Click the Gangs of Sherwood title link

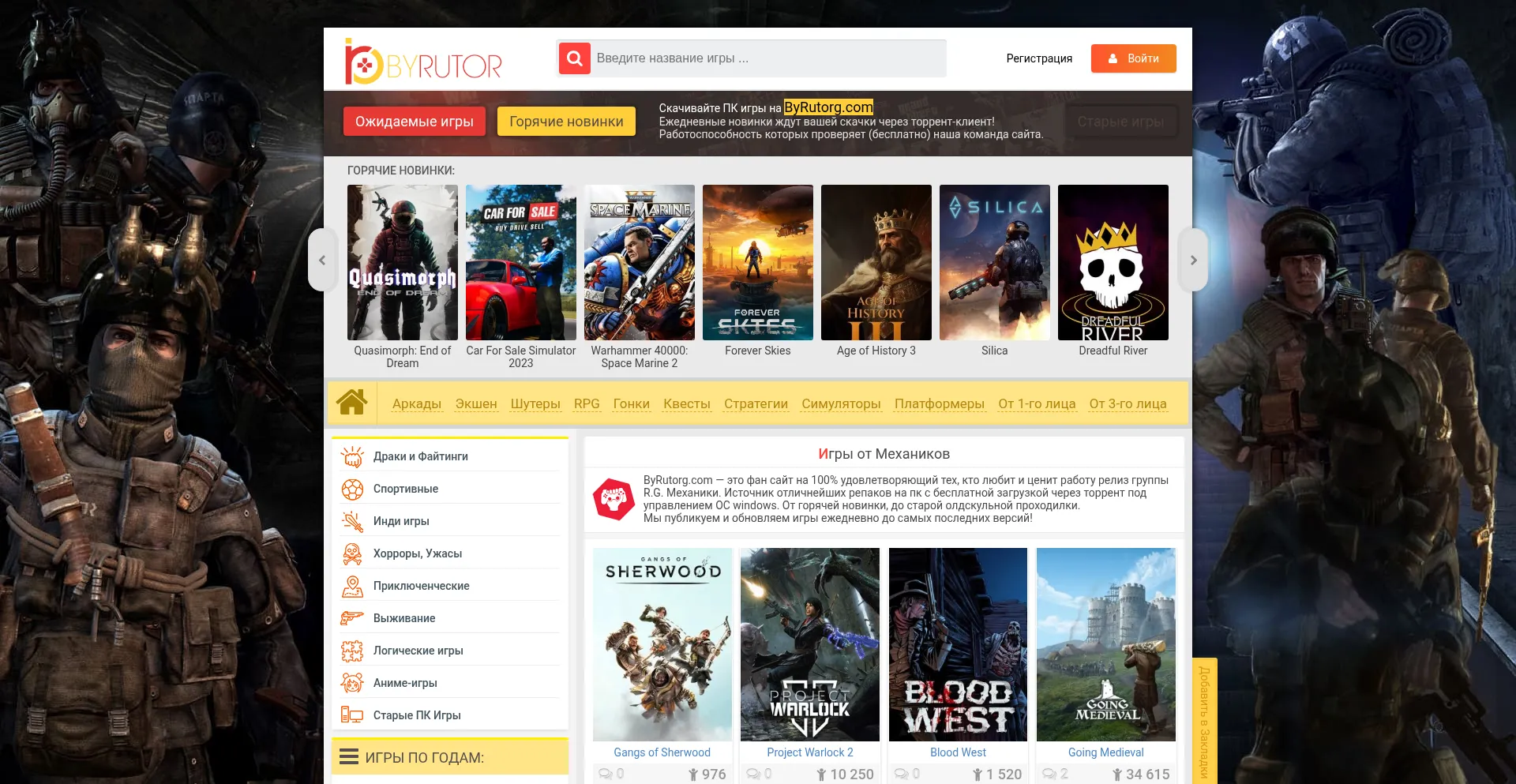pyautogui.click(x=662, y=752)
